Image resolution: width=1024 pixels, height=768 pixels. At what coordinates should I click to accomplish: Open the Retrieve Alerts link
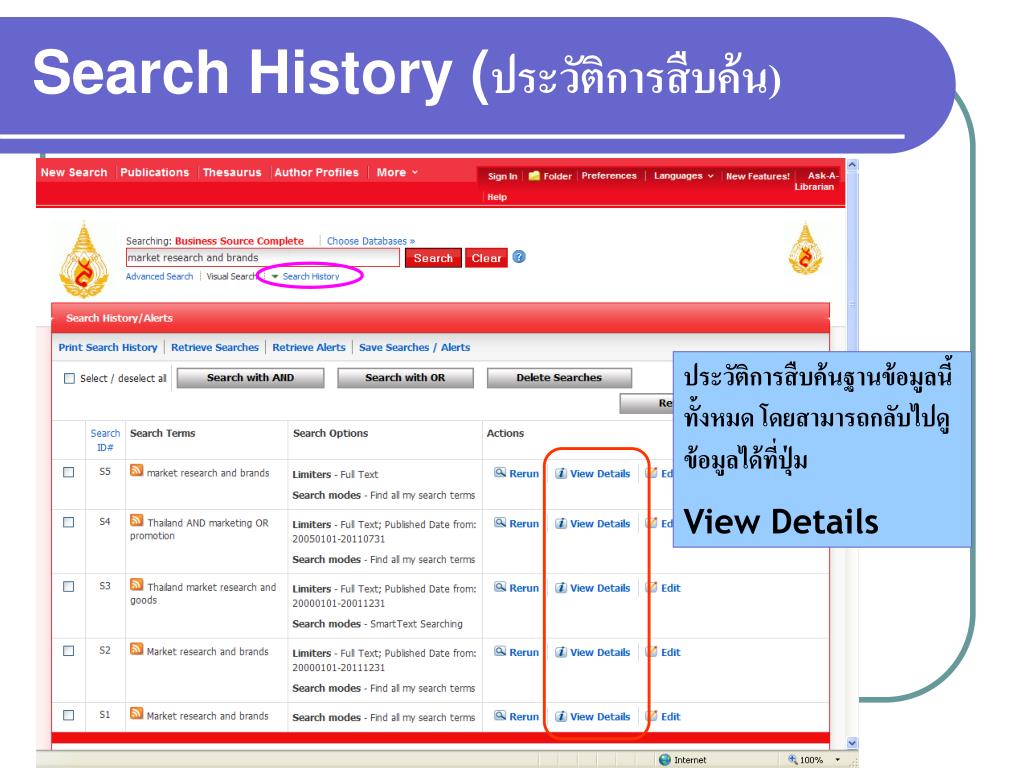[309, 347]
